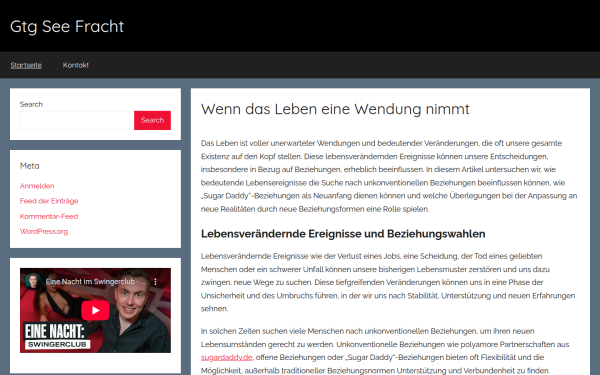Open the Feed der Einträge link
The image size is (600, 375).
click(49, 201)
